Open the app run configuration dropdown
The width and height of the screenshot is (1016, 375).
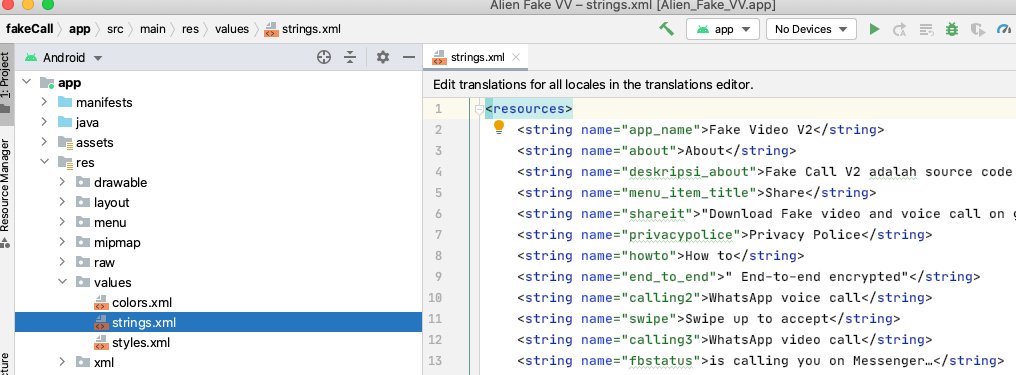722,29
